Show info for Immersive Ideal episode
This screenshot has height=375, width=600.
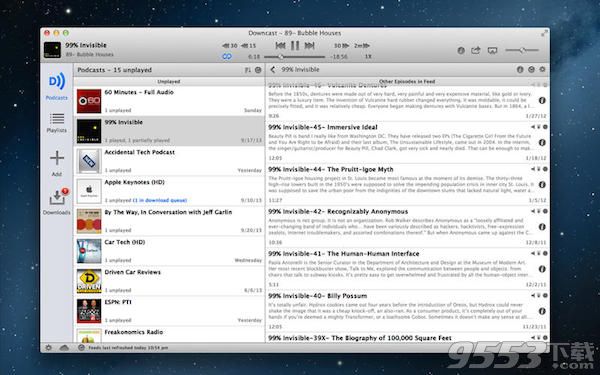click(x=542, y=143)
